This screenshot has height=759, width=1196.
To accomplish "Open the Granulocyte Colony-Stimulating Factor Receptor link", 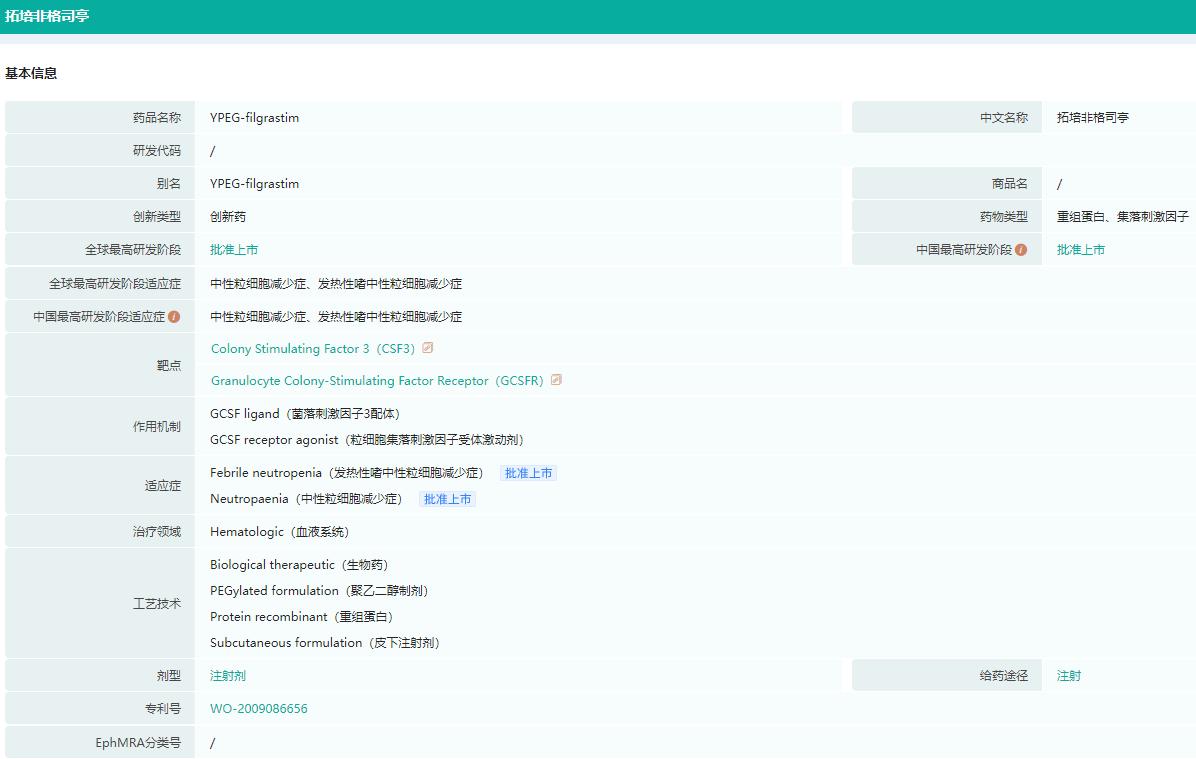I will click(378, 380).
